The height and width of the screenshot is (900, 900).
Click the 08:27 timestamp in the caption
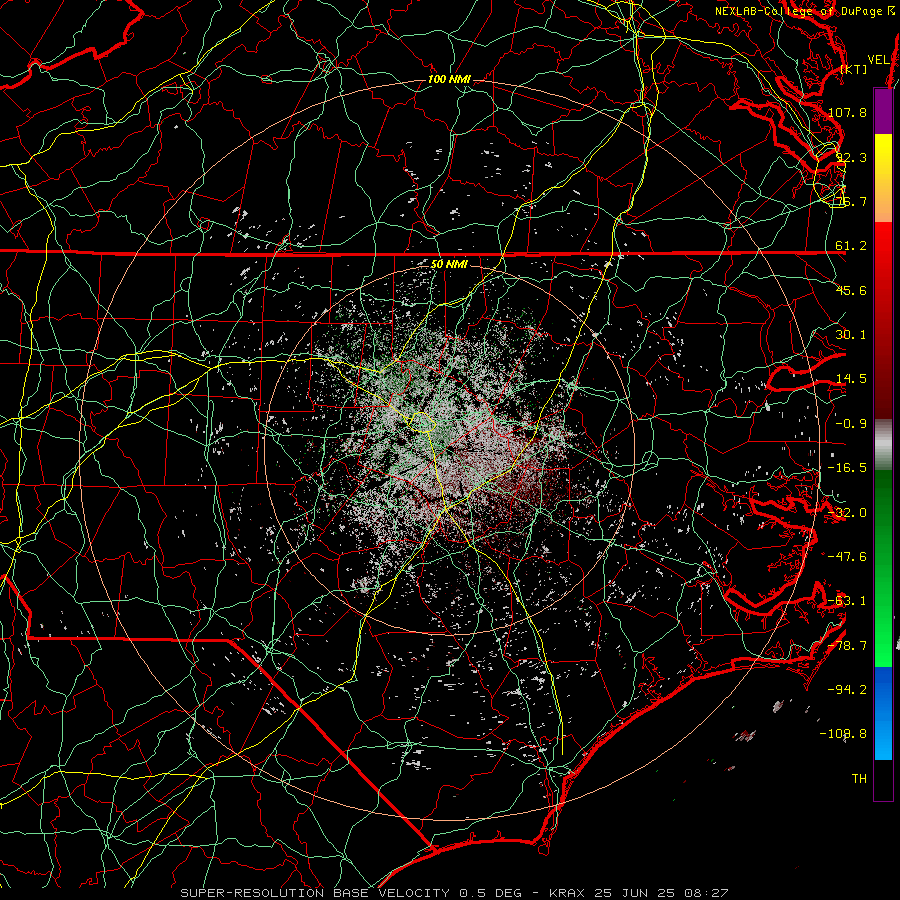(x=709, y=893)
